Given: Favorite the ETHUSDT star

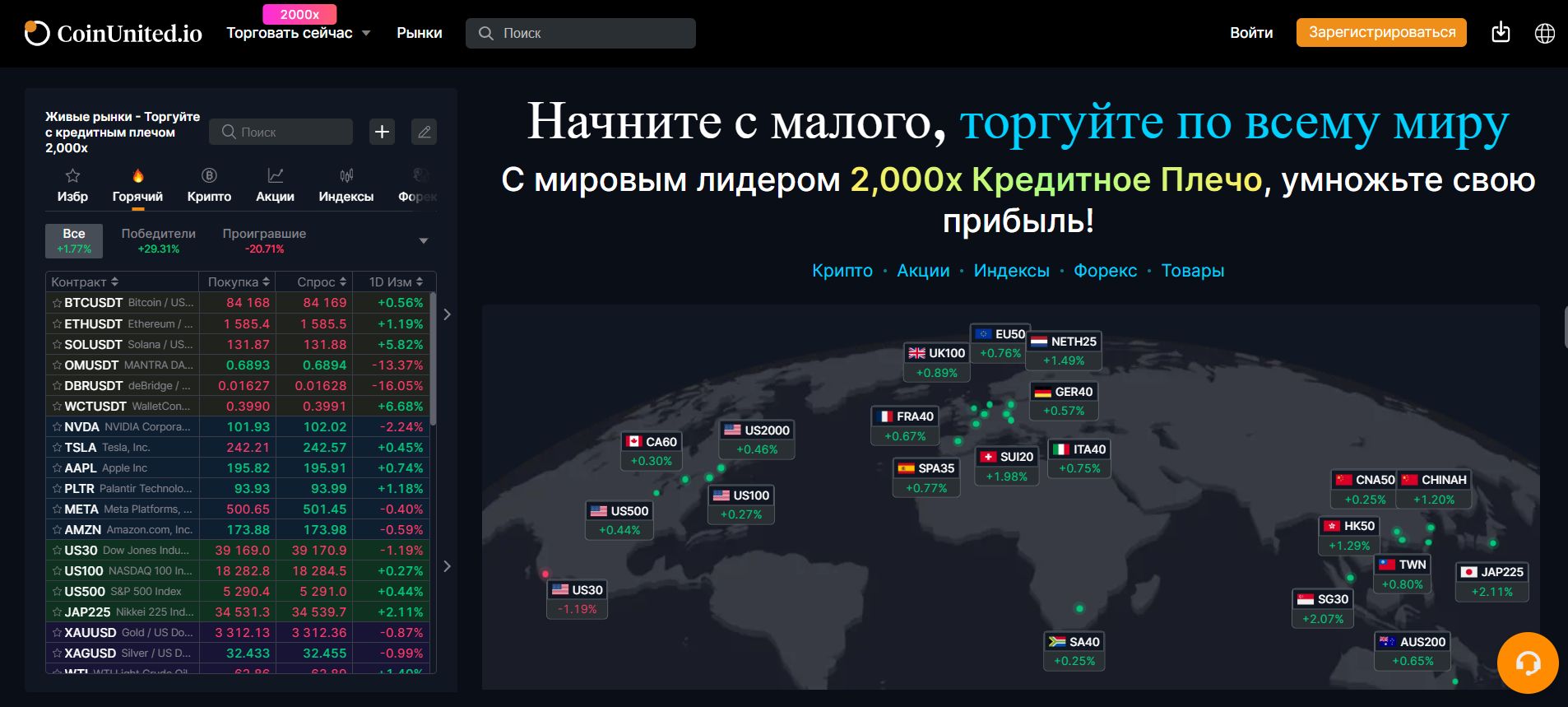Looking at the screenshot, I should (57, 324).
